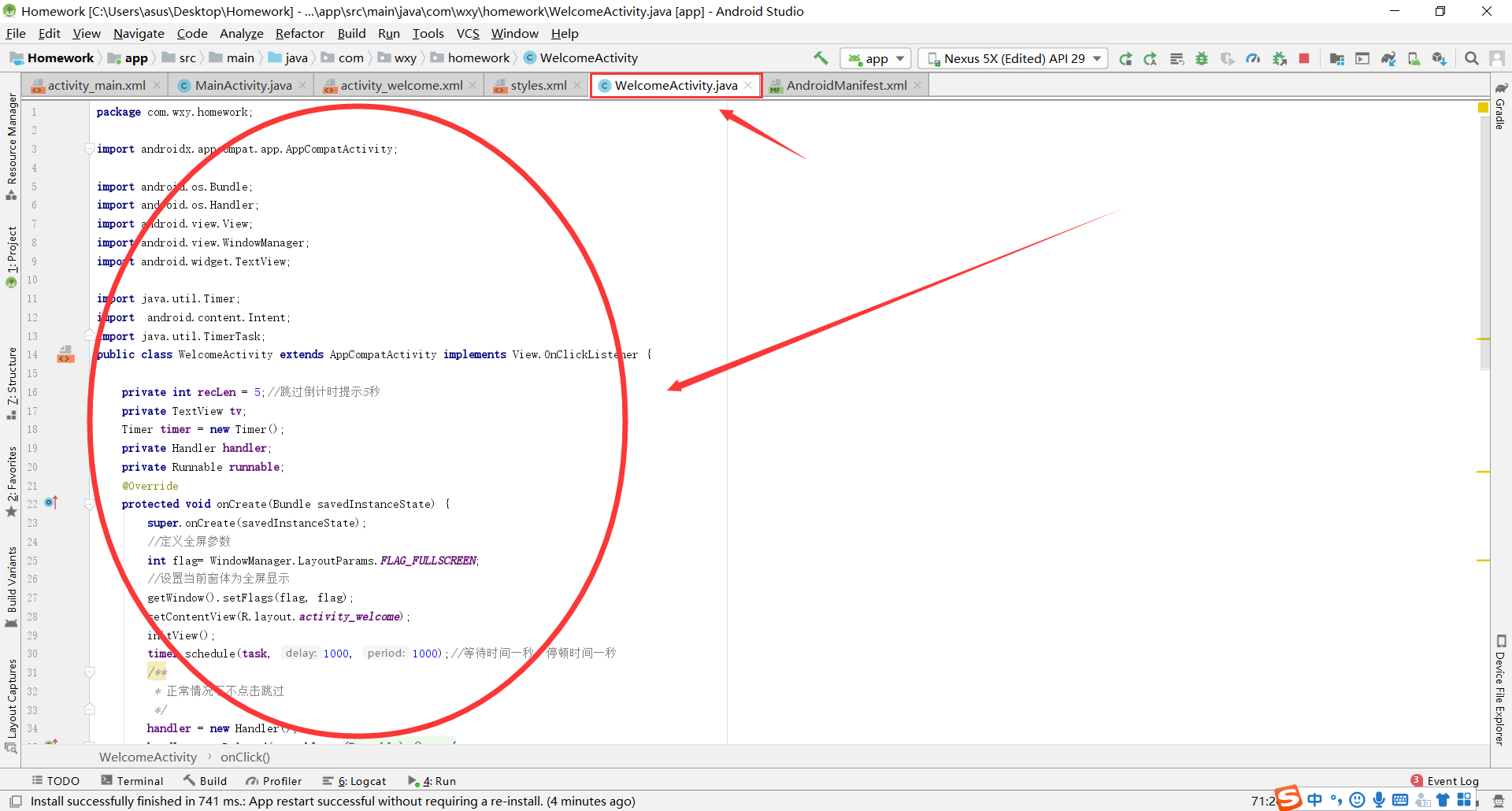Switch to the AndroidManifest.xml tab
Viewport: 1512px width, 811px height.
tap(847, 85)
